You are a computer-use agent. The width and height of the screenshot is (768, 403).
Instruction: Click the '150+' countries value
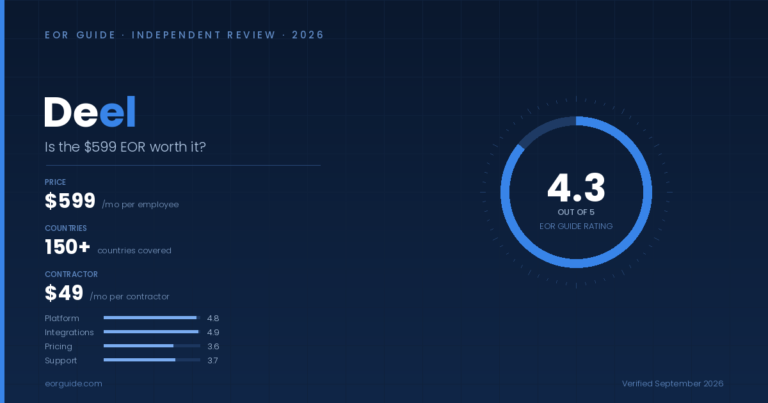[68, 247]
